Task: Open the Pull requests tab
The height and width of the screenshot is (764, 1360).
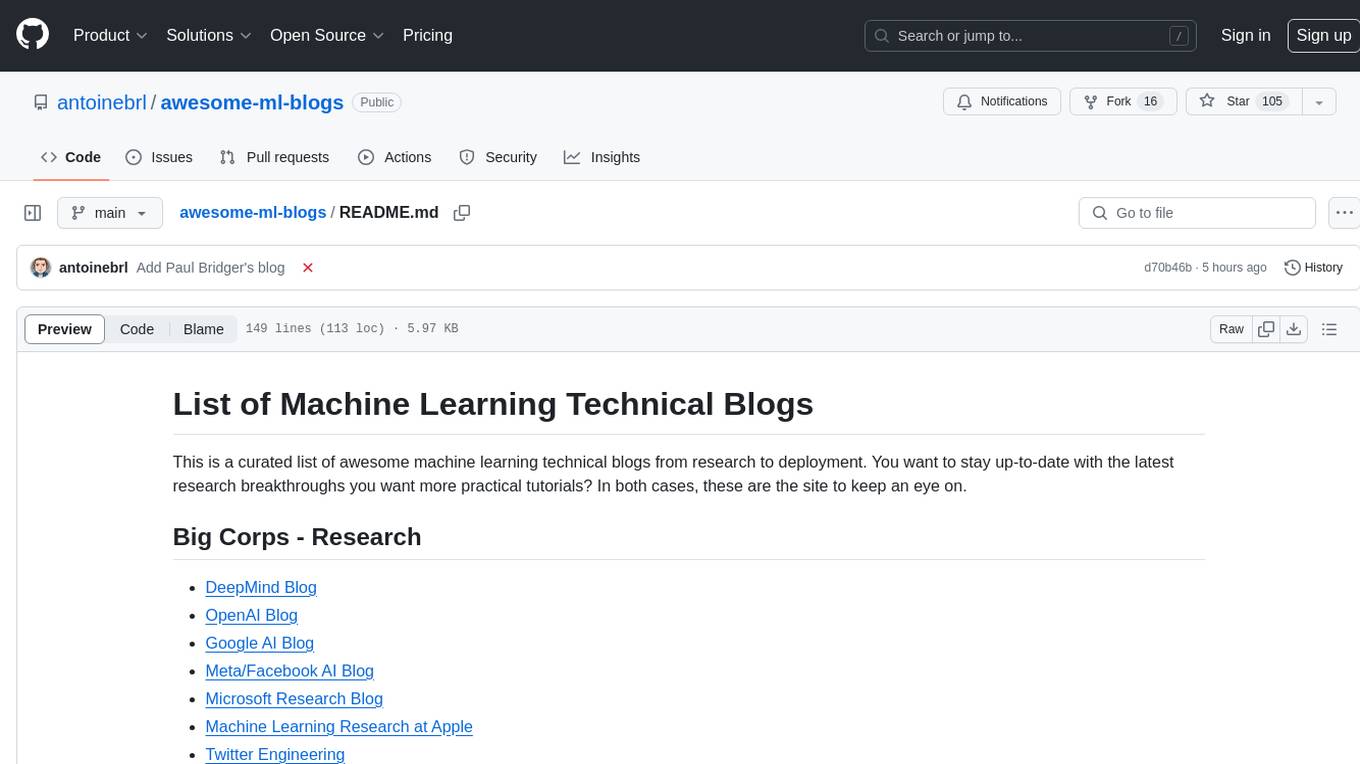Action: coord(274,157)
